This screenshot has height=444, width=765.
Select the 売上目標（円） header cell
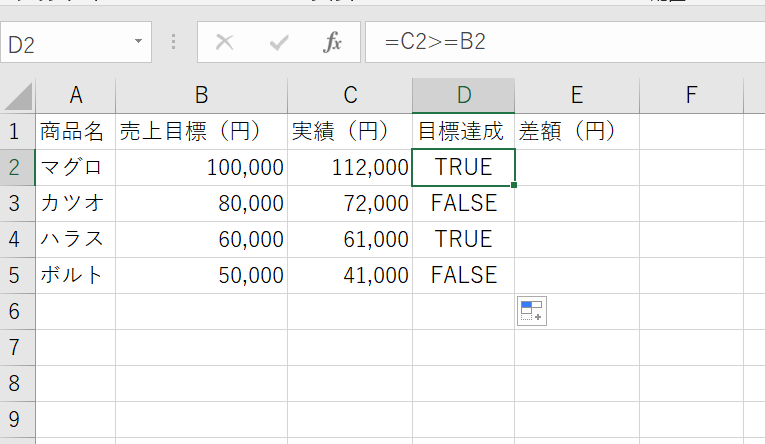201,131
